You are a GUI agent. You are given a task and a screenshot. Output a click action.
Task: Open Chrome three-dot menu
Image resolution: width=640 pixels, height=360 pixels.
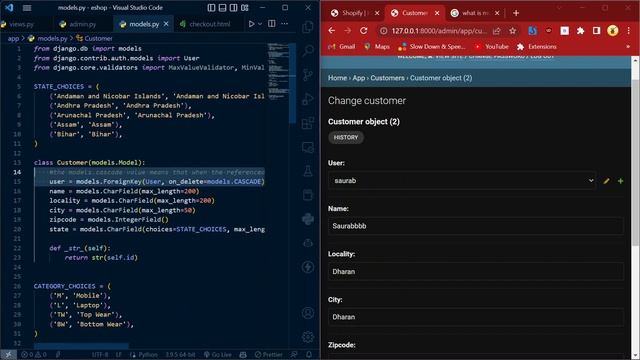629,31
